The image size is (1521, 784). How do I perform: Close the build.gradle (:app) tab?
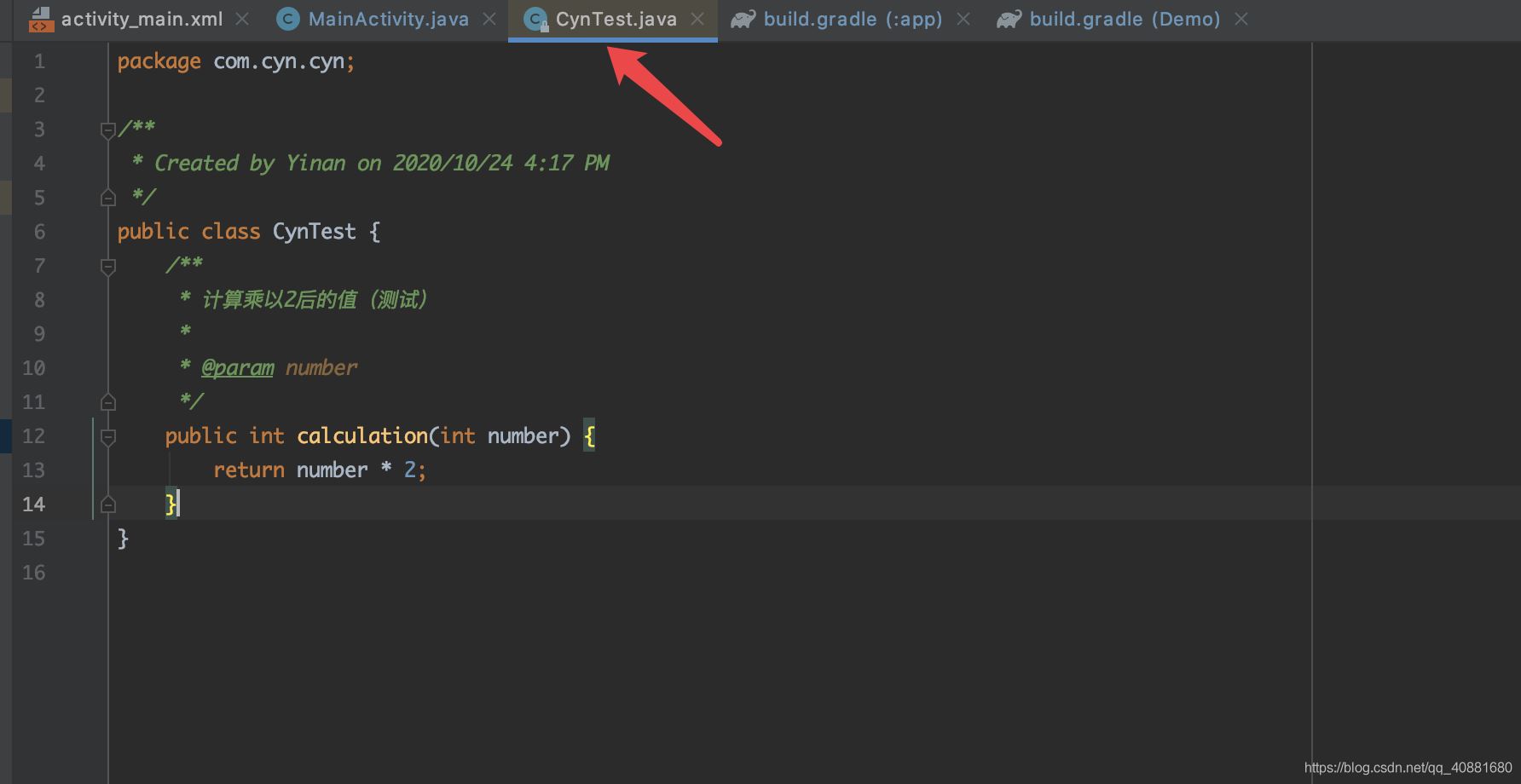963,19
